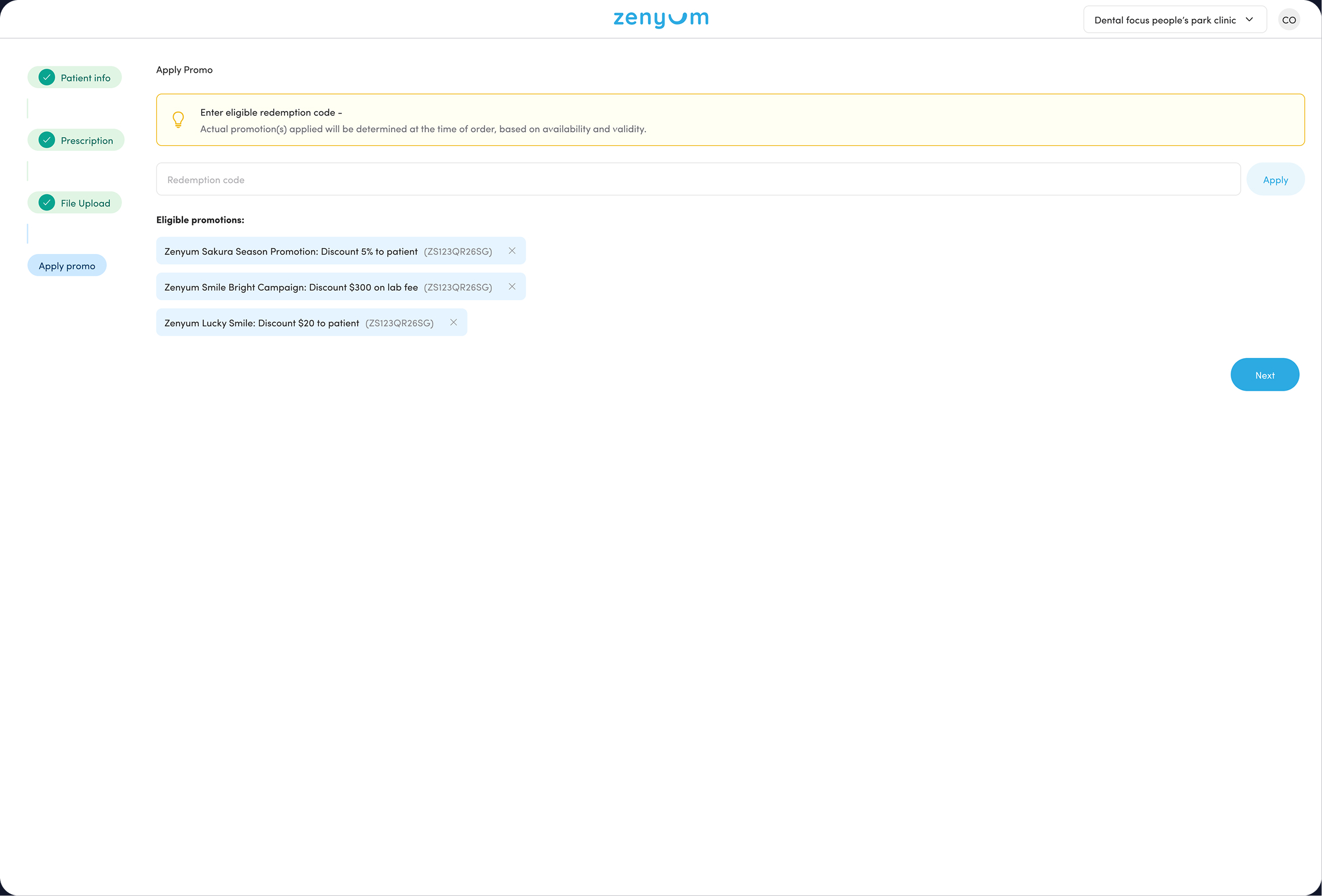Go to the Patient info step
Image resolution: width=1322 pixels, height=896 pixels.
tap(85, 78)
